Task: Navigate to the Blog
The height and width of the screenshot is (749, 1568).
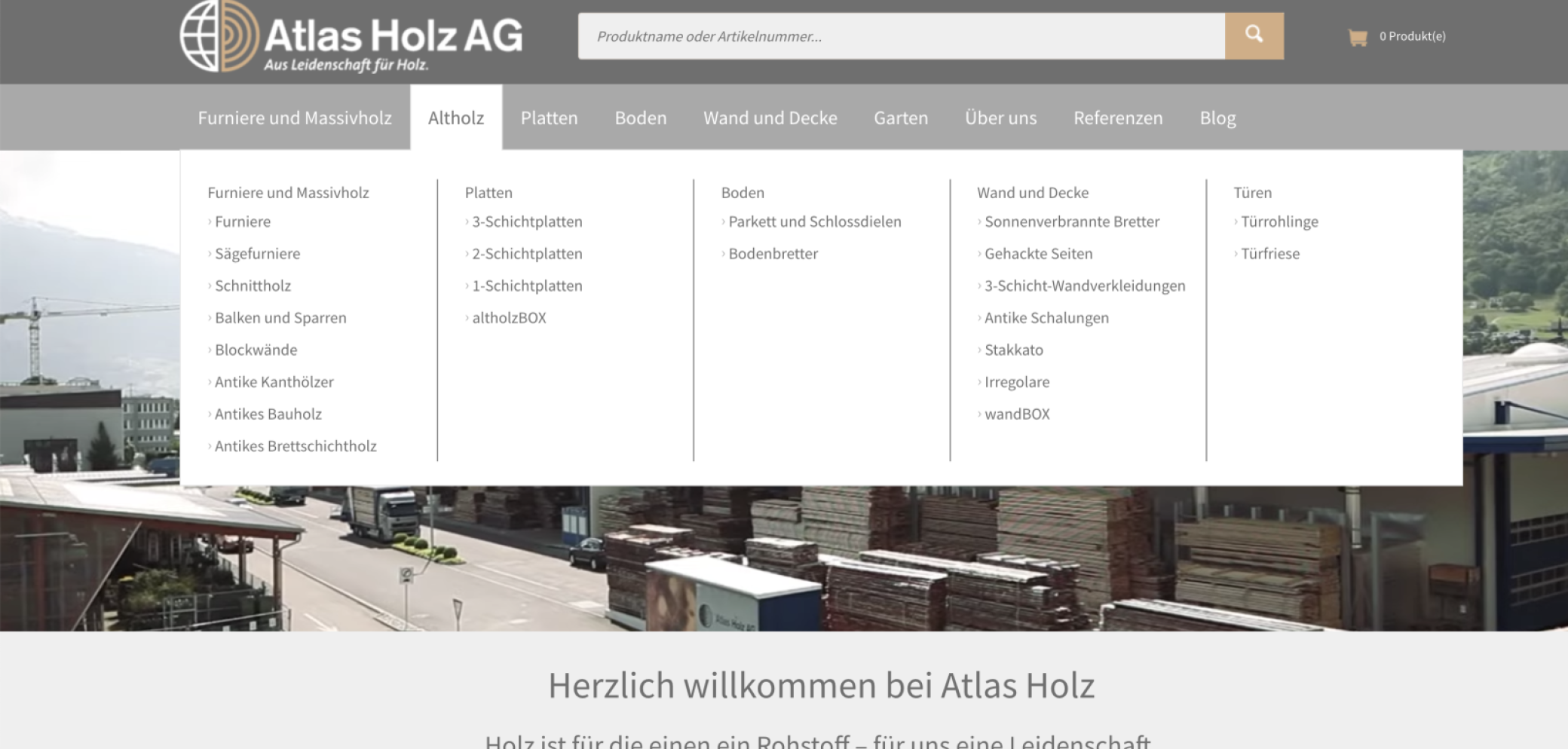Action: (1217, 118)
